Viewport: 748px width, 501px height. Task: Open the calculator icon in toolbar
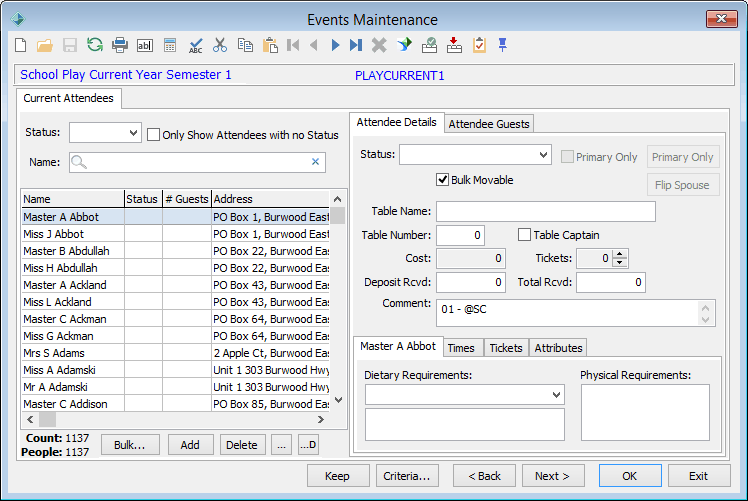170,45
